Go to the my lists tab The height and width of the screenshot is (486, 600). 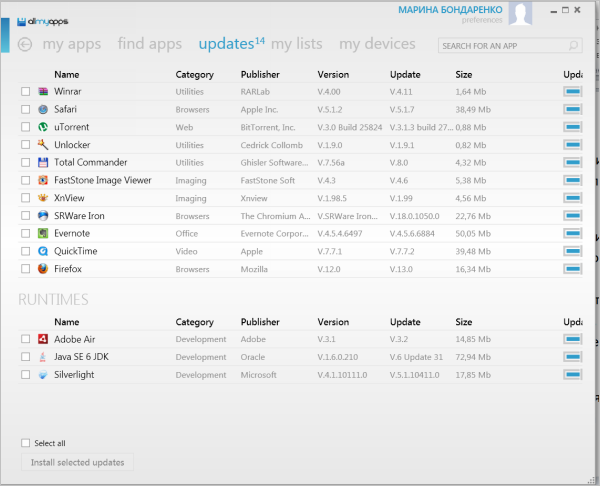click(297, 44)
